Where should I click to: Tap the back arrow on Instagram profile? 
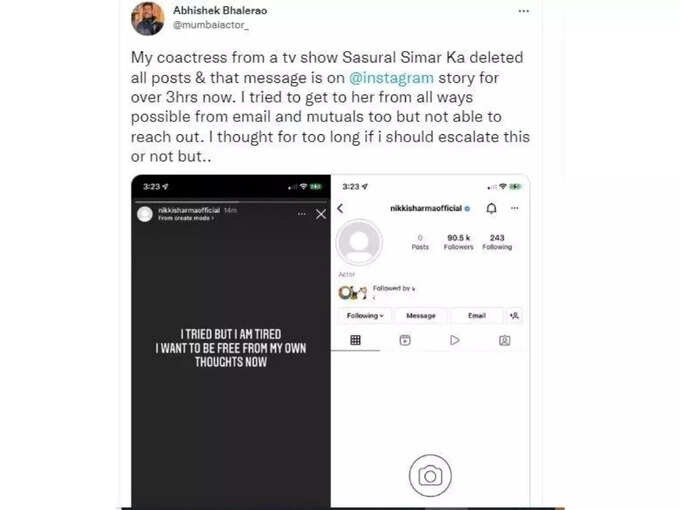340,209
